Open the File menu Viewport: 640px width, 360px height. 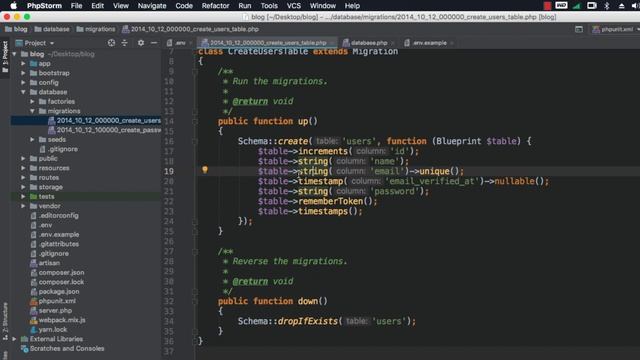(x=76, y=6)
